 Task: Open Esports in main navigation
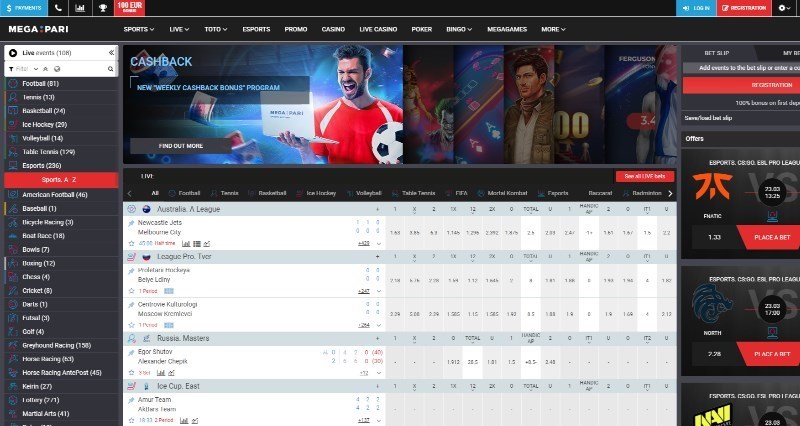(256, 30)
